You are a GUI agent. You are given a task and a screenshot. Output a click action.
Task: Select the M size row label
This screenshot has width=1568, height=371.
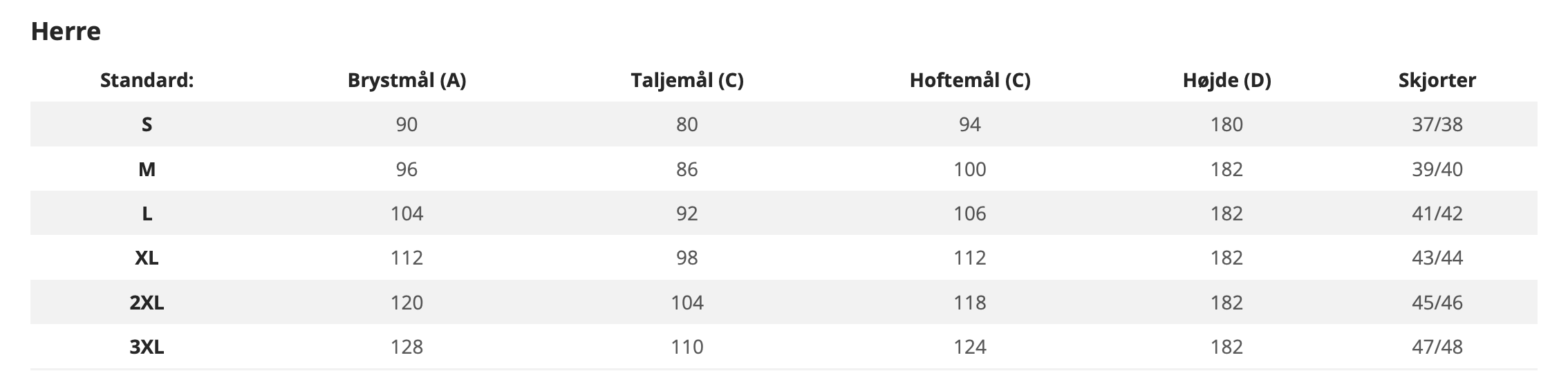point(147,169)
